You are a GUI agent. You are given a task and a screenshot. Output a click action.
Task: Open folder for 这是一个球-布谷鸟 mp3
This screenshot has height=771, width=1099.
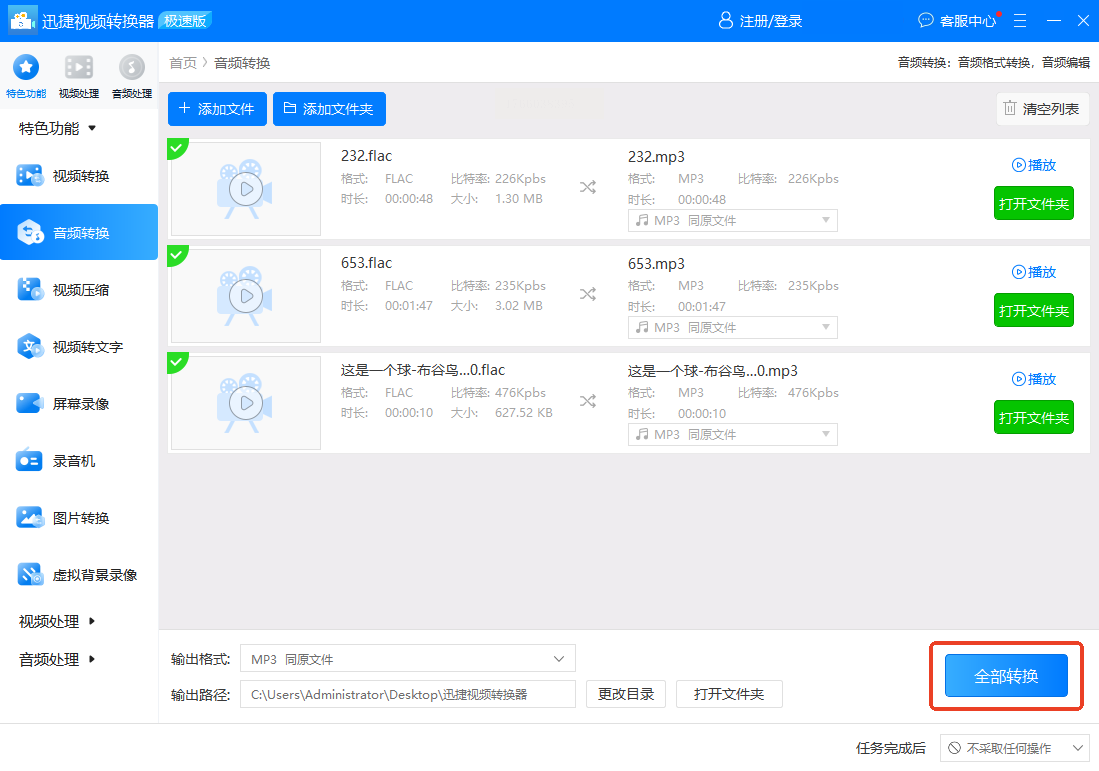pos(1034,418)
